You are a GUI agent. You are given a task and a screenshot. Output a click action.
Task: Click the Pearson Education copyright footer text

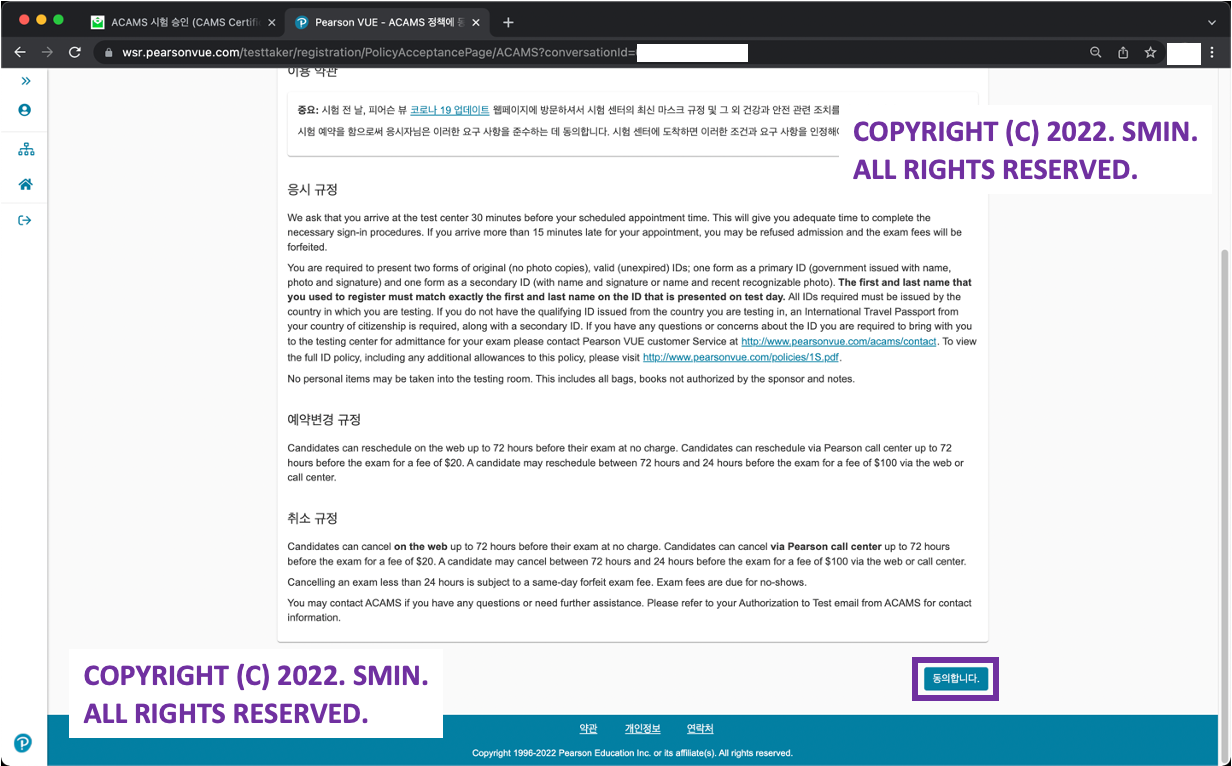[x=632, y=753]
